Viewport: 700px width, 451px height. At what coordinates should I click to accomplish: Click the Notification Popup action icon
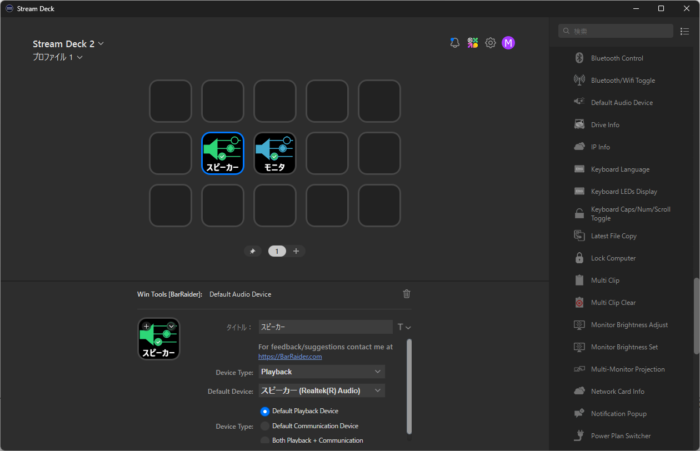(x=579, y=413)
